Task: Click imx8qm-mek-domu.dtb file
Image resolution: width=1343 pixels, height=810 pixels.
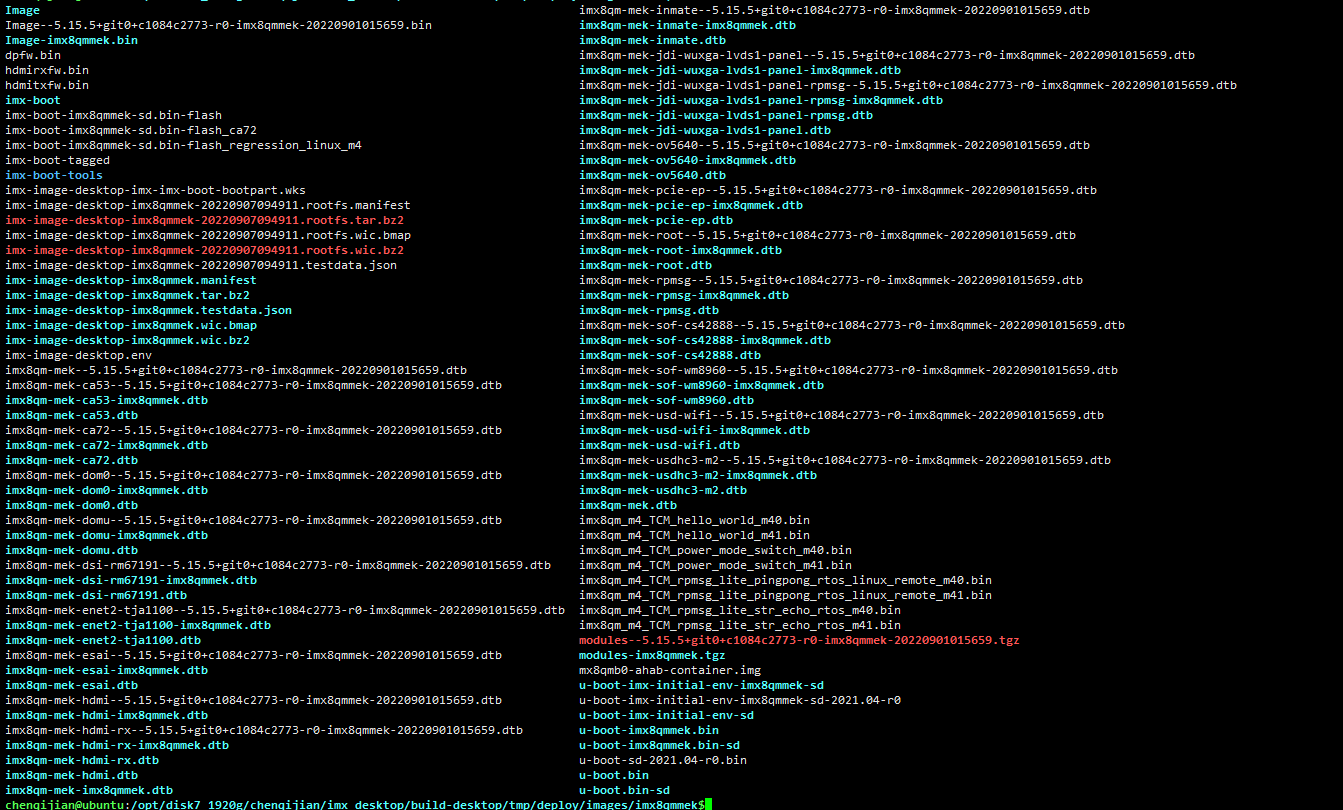Action: [x=72, y=550]
